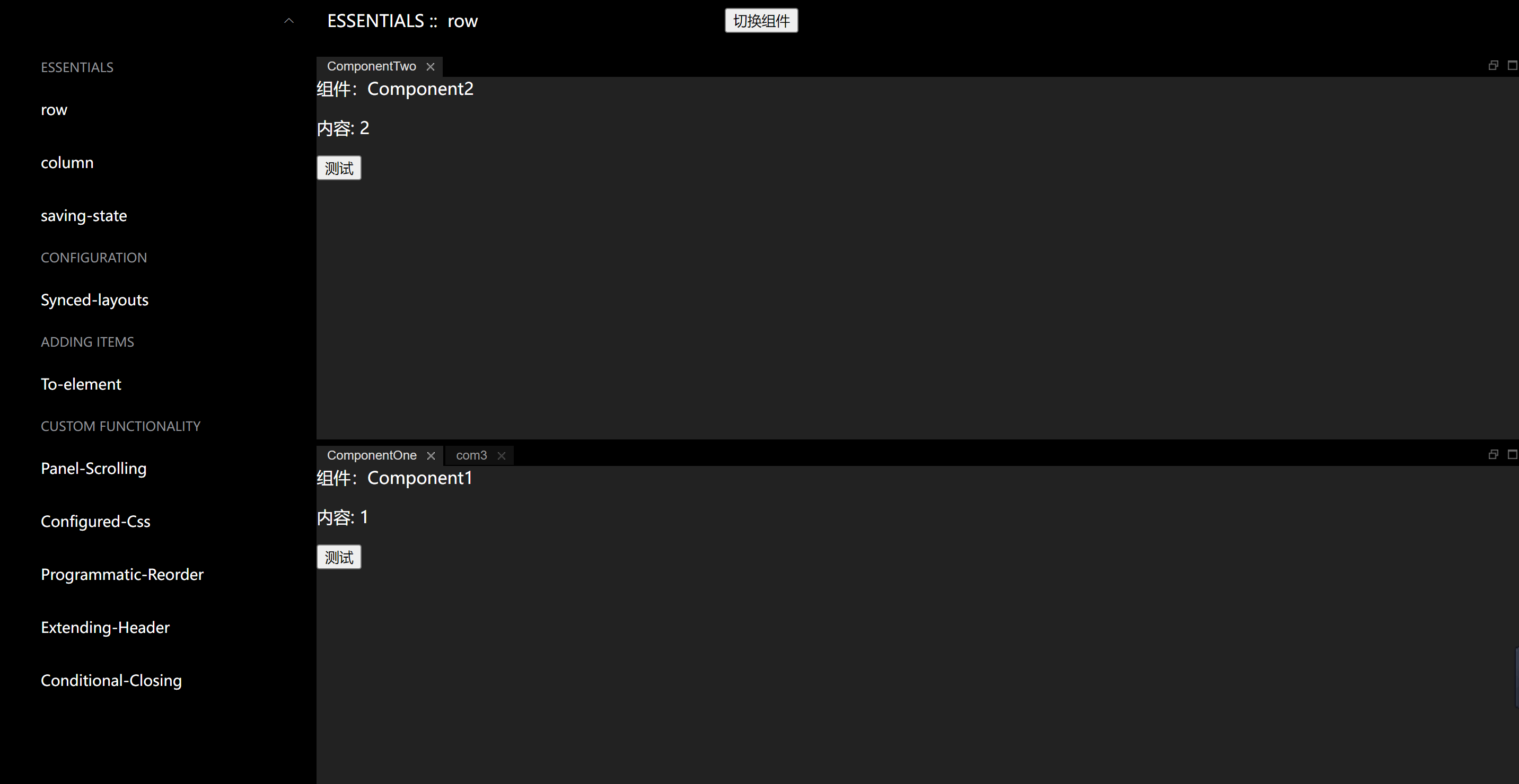
Task: Navigate to Programmatic-Reorder example
Action: click(122, 575)
